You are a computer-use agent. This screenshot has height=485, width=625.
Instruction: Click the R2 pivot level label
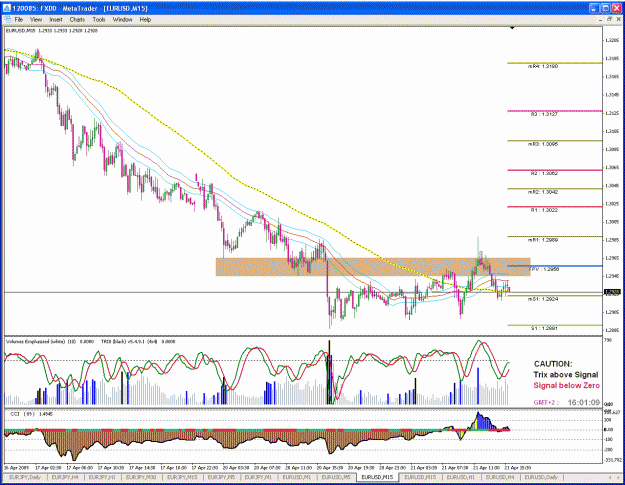click(x=544, y=174)
